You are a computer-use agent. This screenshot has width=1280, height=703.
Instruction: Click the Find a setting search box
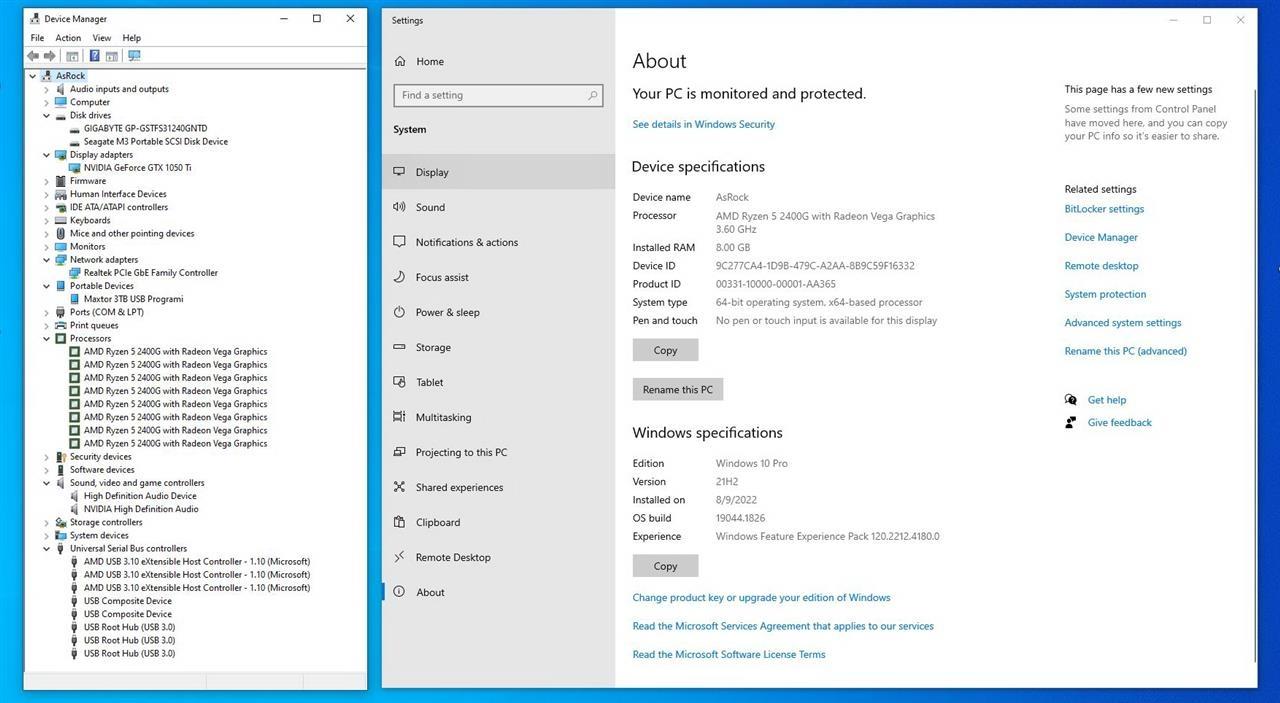click(498, 95)
